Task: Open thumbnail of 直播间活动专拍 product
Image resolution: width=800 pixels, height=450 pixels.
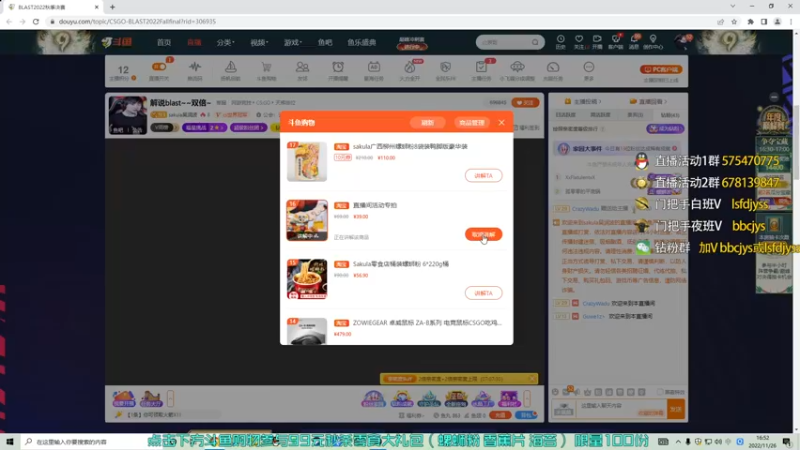Action: point(307,220)
